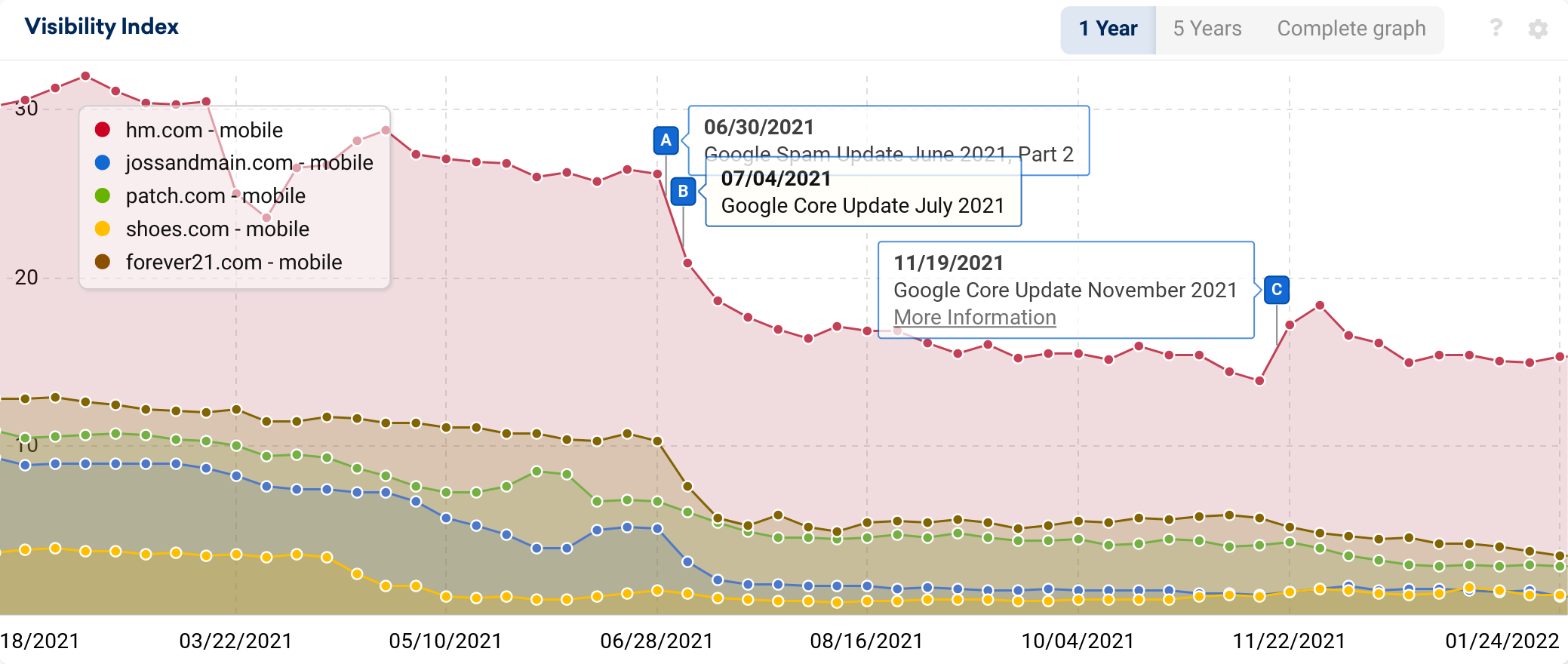Click event pin B marker
This screenshot has width=1568, height=664.
coord(683,192)
